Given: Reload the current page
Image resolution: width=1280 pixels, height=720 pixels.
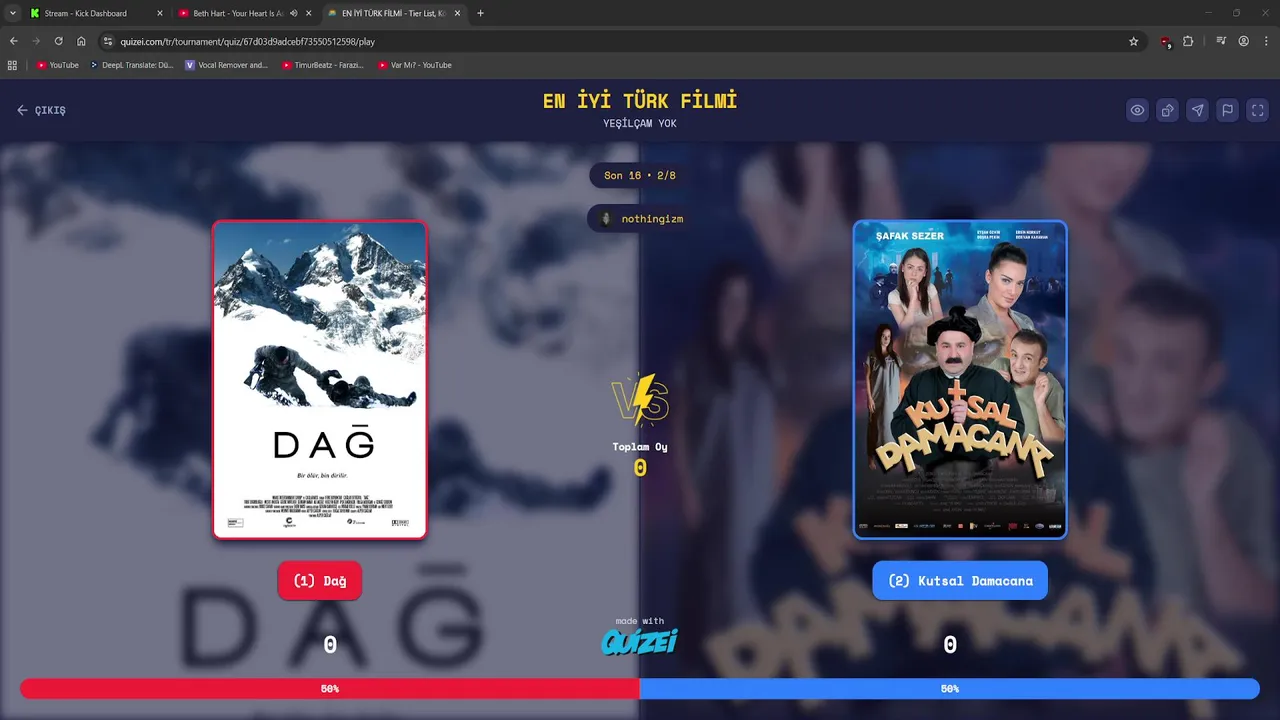Looking at the screenshot, I should pos(58,41).
